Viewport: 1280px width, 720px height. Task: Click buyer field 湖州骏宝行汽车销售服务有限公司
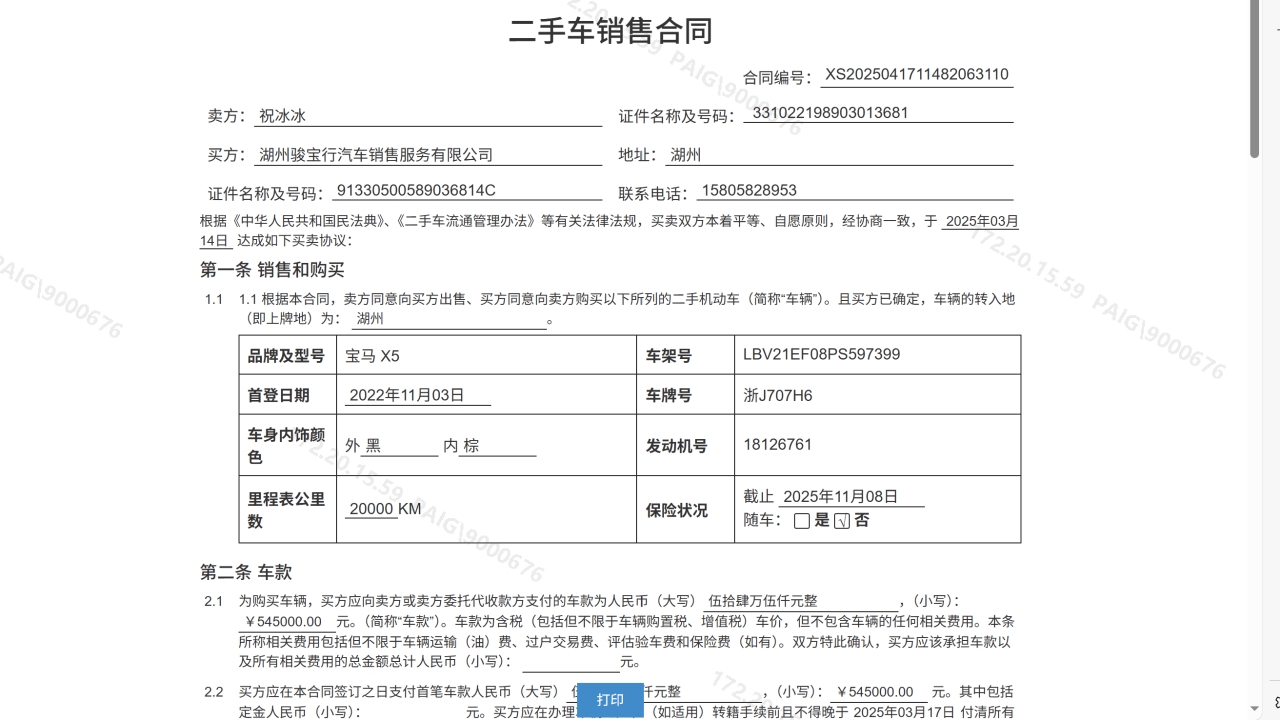coord(428,155)
